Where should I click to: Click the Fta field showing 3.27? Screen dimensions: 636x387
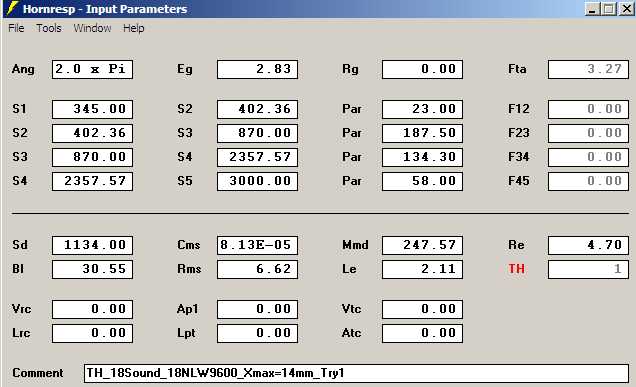coord(588,69)
